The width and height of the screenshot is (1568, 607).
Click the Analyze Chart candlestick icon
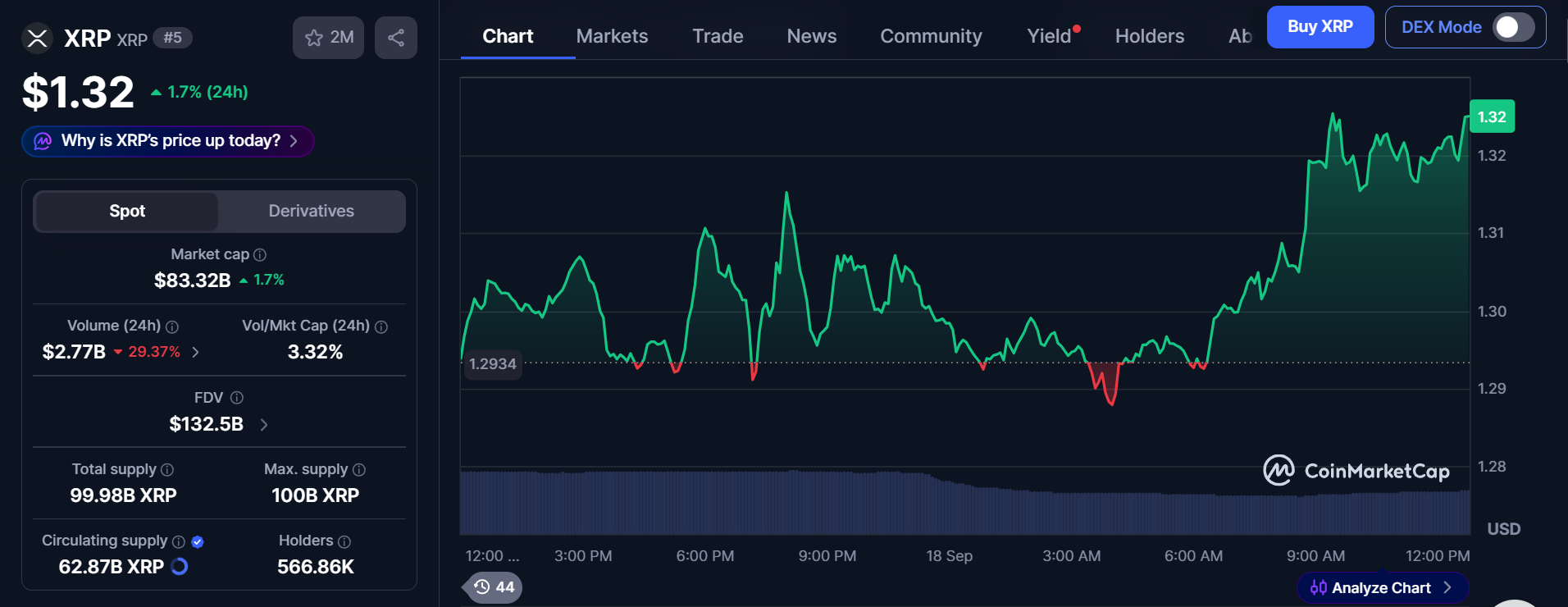1318,587
